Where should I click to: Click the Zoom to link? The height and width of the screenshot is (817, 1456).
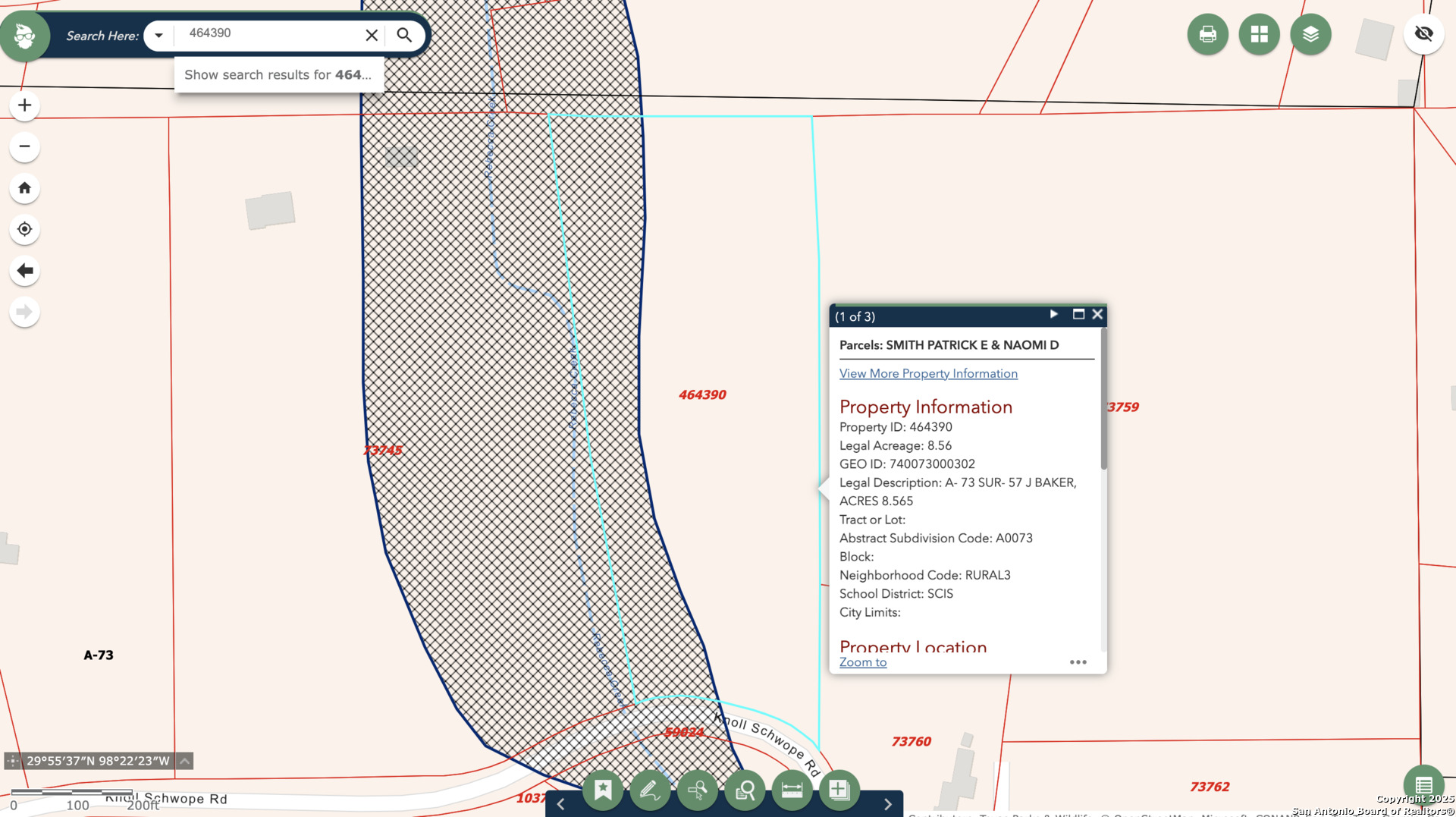pyautogui.click(x=862, y=662)
